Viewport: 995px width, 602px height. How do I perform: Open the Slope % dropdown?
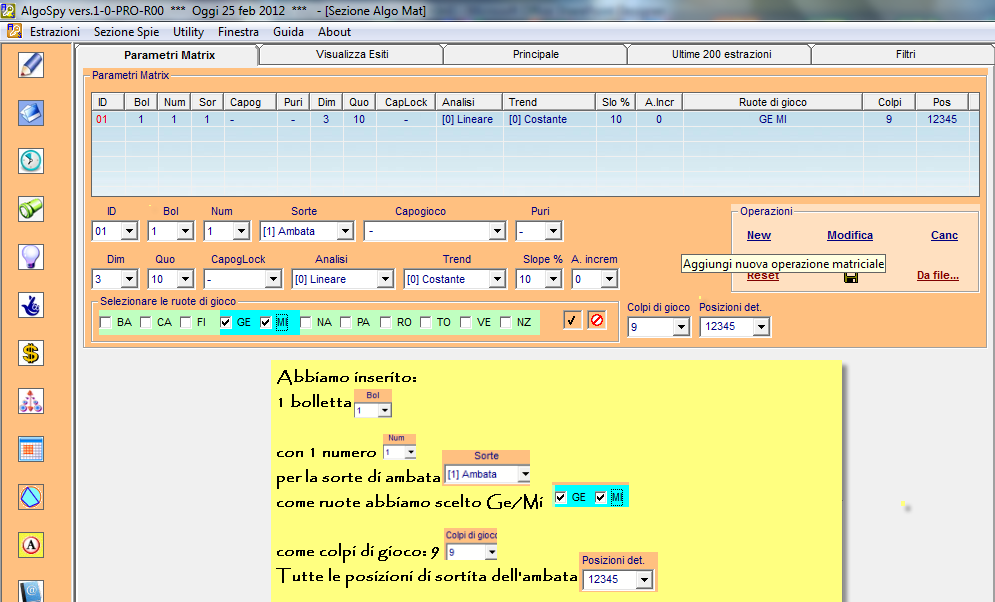pyautogui.click(x=553, y=279)
